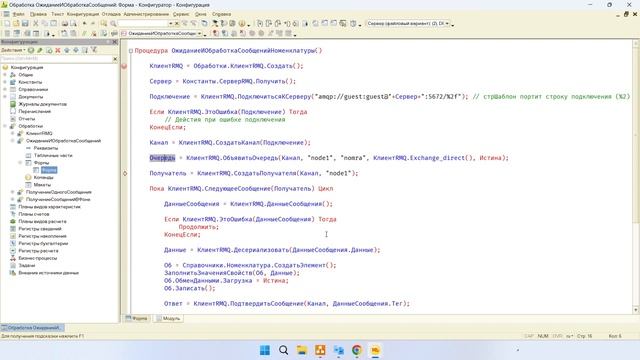Open File Explorer from taskbar

click(302, 350)
